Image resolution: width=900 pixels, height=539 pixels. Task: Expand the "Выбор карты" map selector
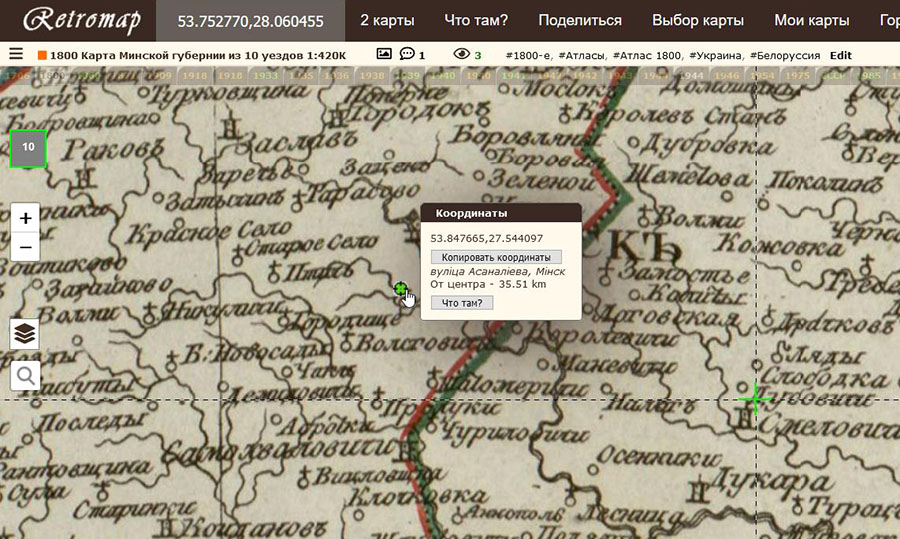[697, 20]
